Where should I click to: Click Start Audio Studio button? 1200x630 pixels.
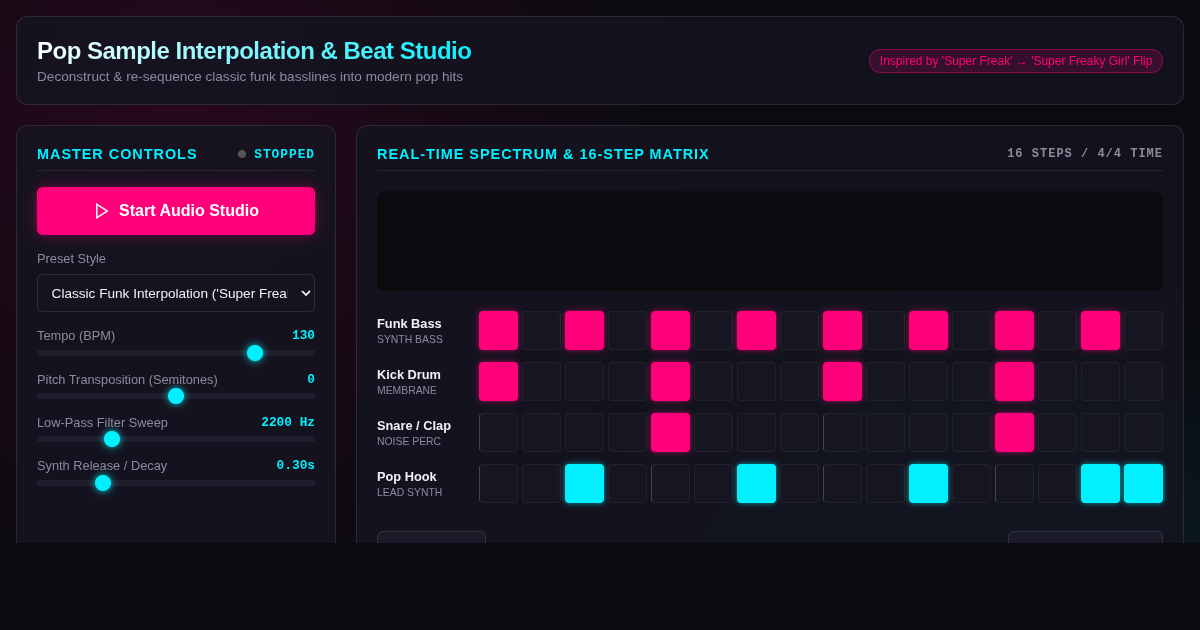click(x=176, y=211)
